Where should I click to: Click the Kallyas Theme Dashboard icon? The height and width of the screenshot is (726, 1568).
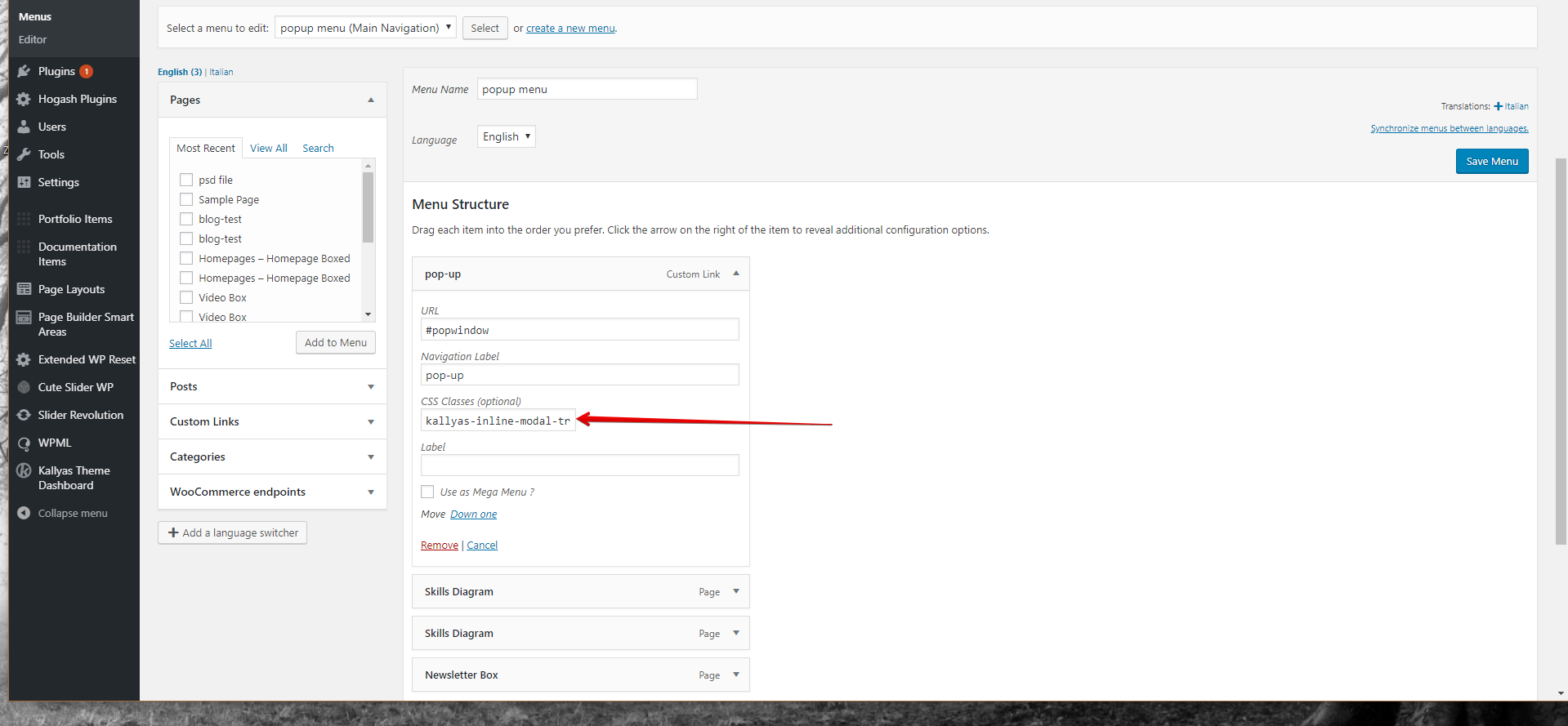pos(24,470)
